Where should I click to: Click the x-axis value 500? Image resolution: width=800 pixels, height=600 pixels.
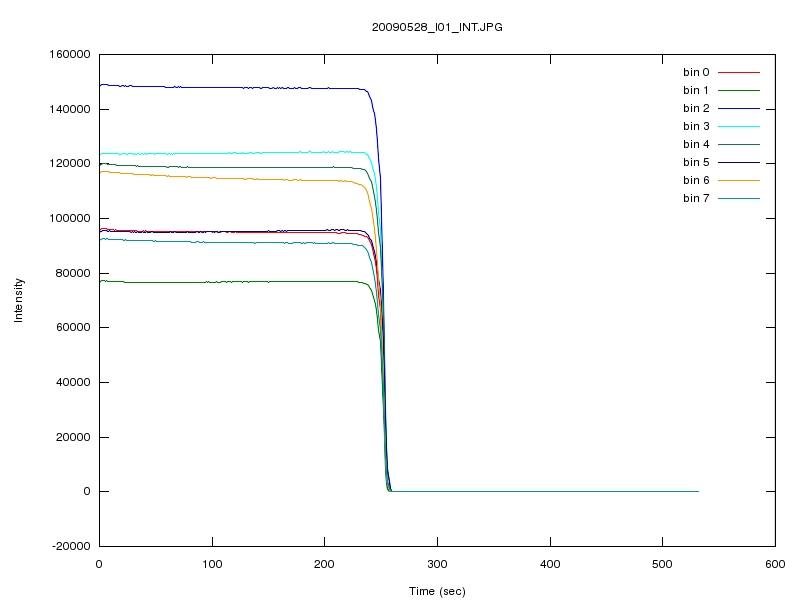click(662, 564)
